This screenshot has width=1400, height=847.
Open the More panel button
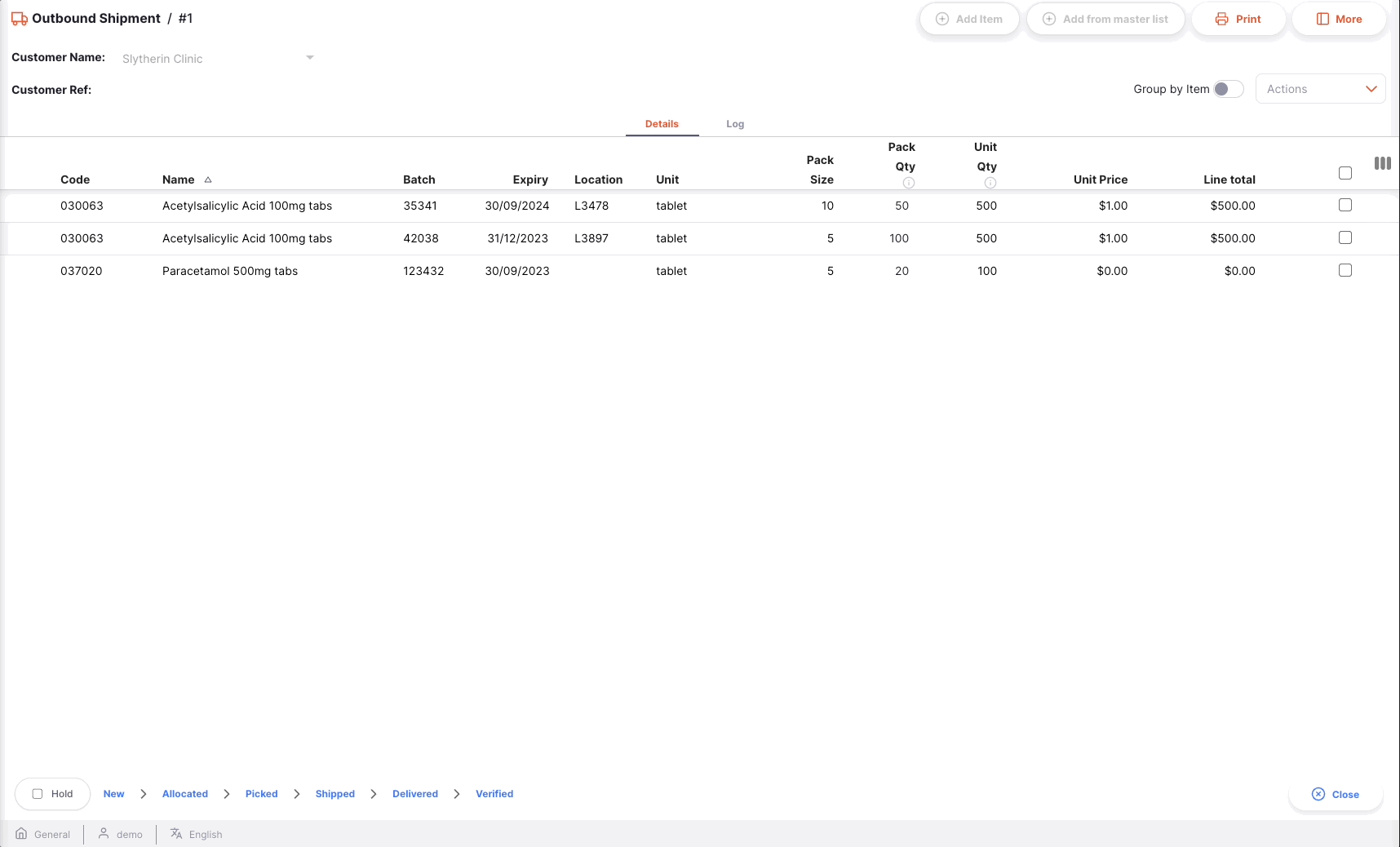tap(1339, 19)
